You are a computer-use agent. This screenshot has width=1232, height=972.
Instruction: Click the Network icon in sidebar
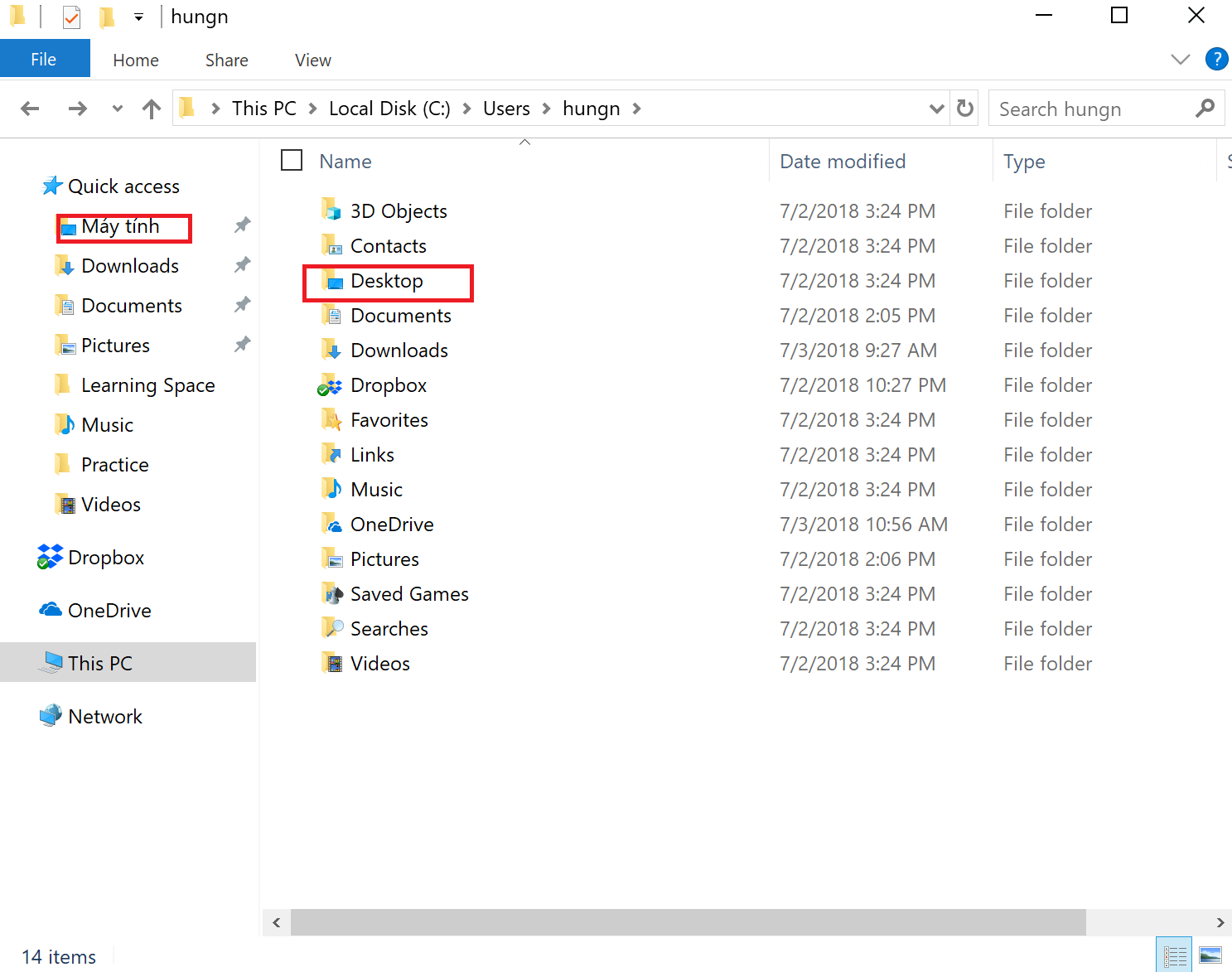click(x=51, y=716)
